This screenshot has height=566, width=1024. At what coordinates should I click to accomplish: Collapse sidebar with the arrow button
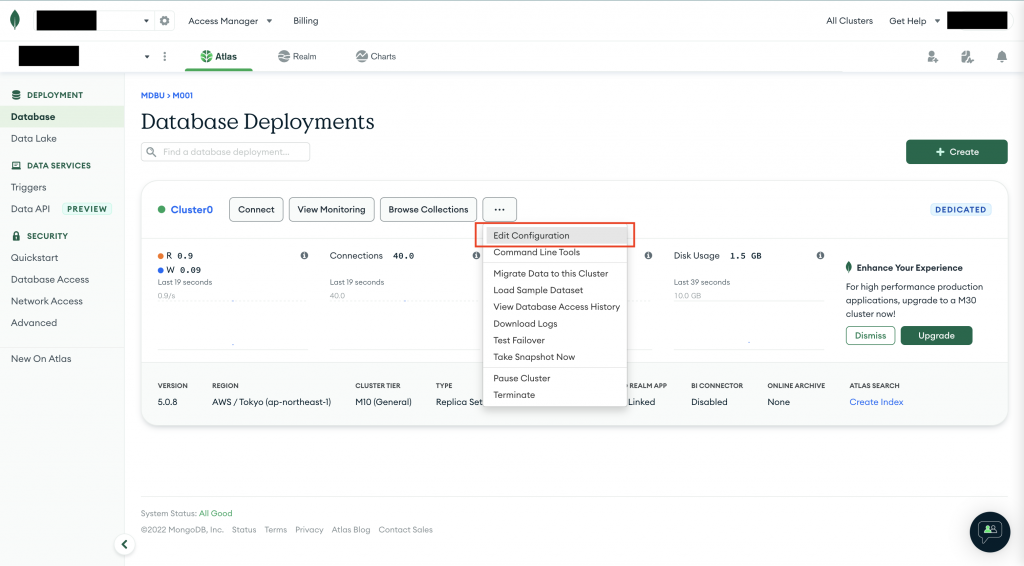click(124, 544)
